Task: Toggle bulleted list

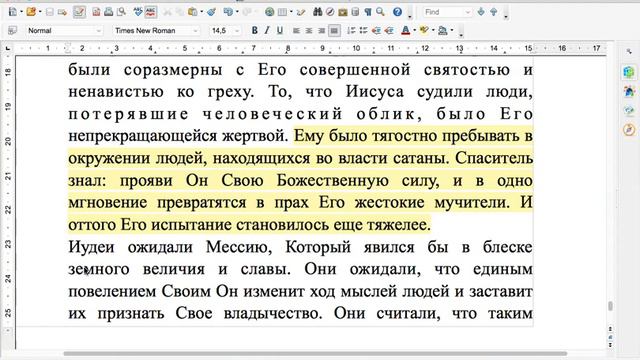Action: (x=363, y=31)
